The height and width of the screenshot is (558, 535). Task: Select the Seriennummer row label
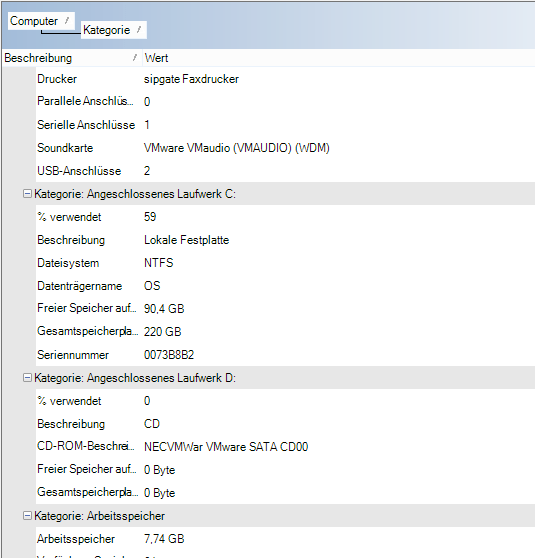pyautogui.click(x=73, y=355)
